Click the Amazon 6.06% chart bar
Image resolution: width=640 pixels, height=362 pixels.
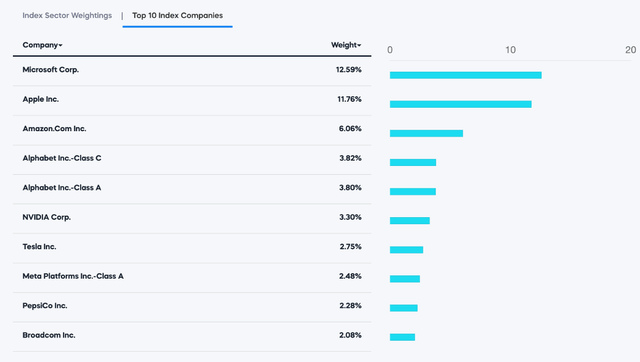click(426, 133)
